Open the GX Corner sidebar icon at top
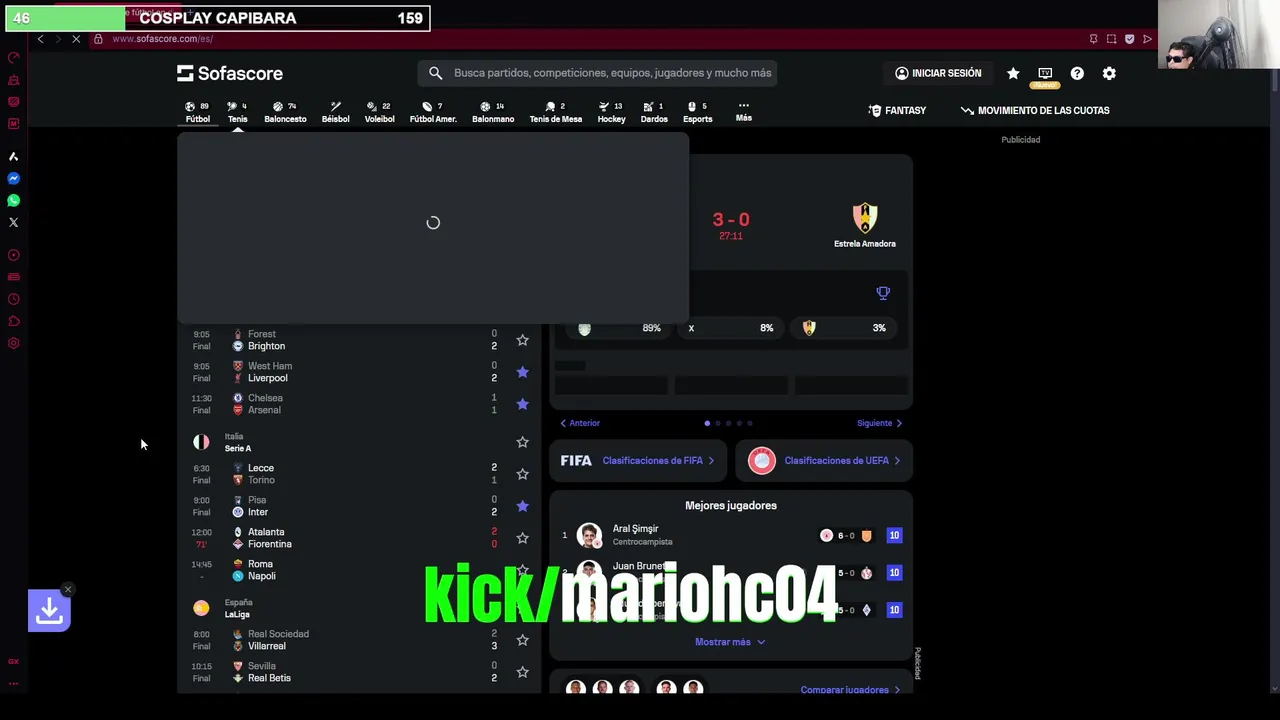Screen dimensions: 1280x720 point(14,58)
